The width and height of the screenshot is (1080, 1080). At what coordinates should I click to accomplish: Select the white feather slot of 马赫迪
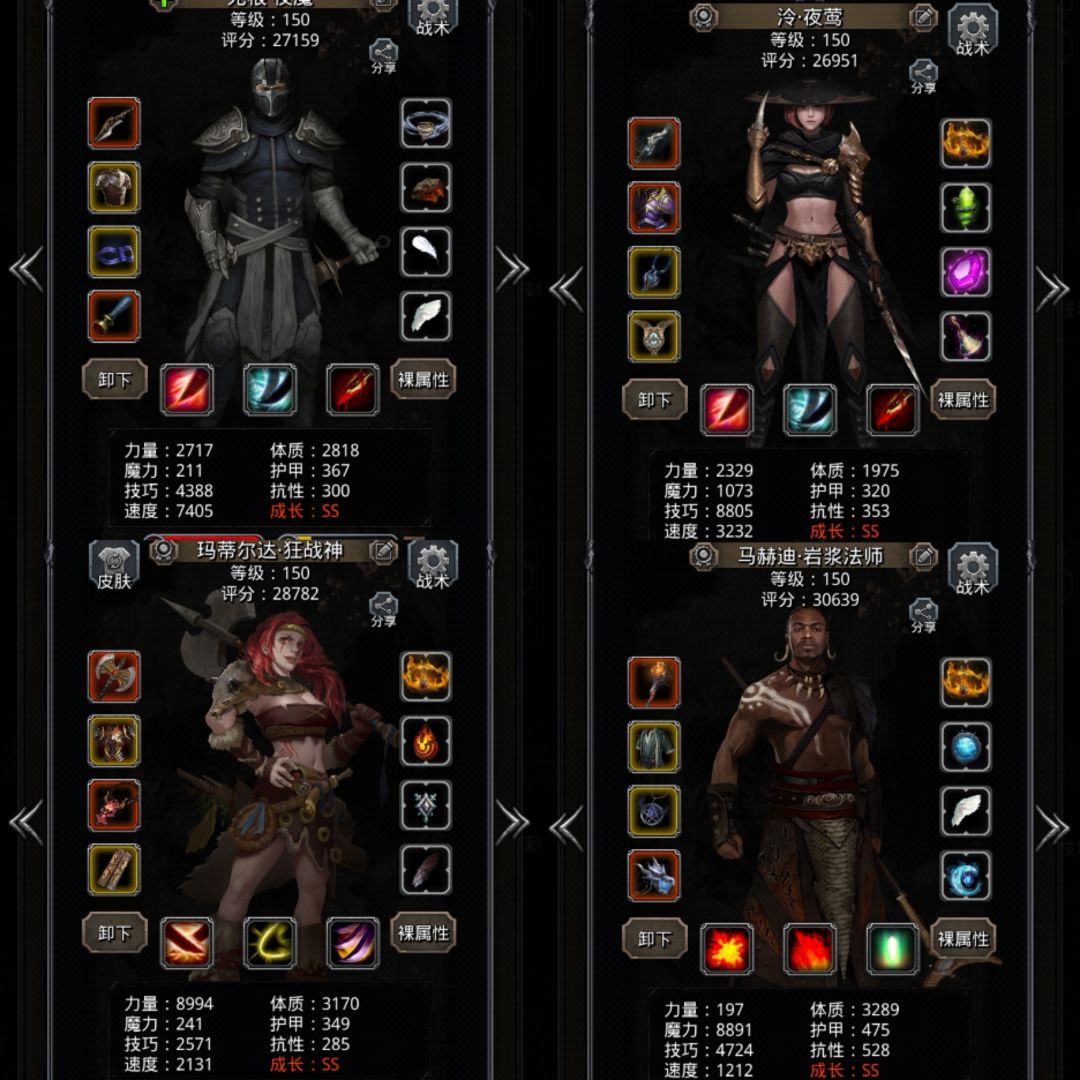966,811
